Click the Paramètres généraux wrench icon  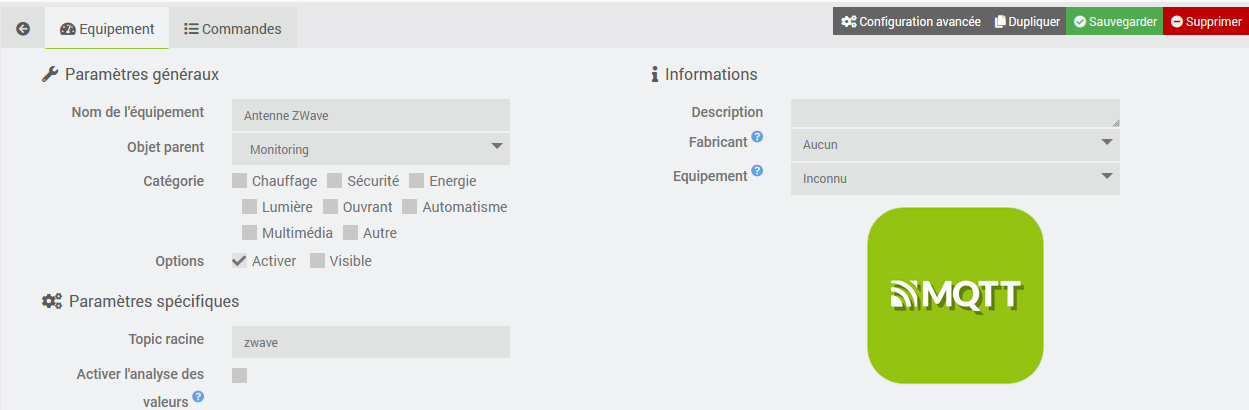(49, 74)
